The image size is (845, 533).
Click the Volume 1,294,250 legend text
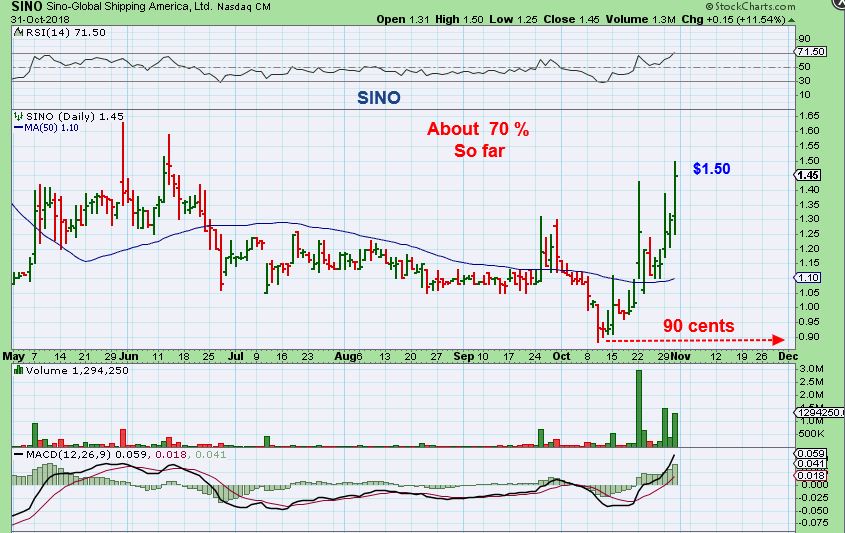[77, 370]
